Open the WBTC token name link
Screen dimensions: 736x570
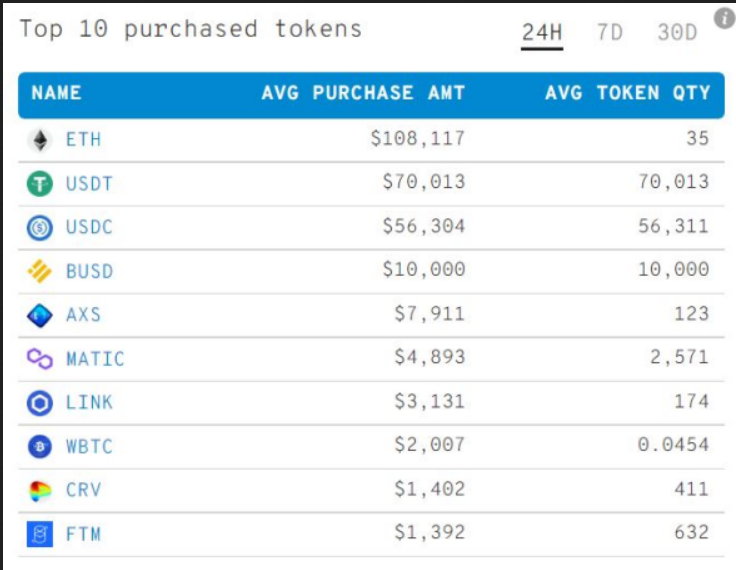coord(90,447)
